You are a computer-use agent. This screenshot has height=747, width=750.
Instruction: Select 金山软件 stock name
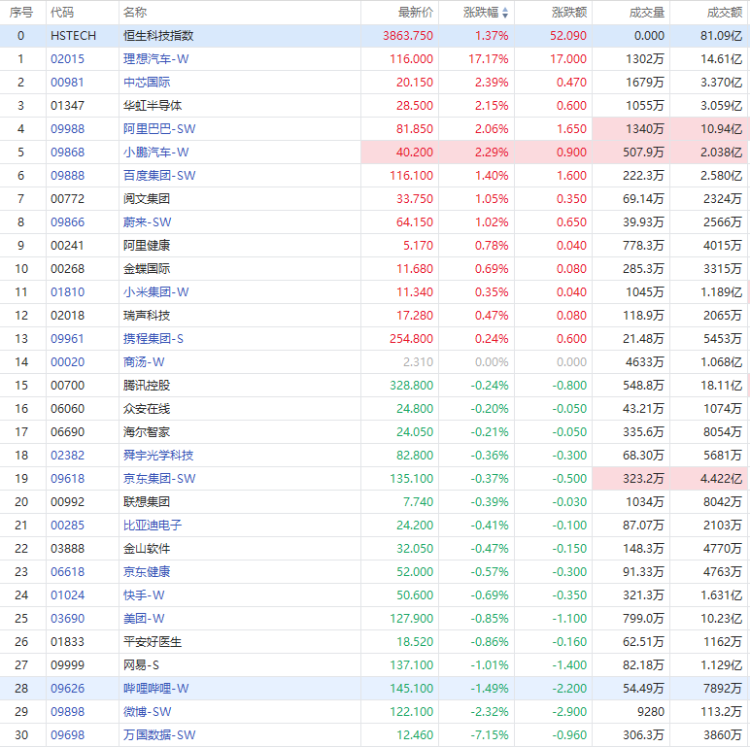146,549
